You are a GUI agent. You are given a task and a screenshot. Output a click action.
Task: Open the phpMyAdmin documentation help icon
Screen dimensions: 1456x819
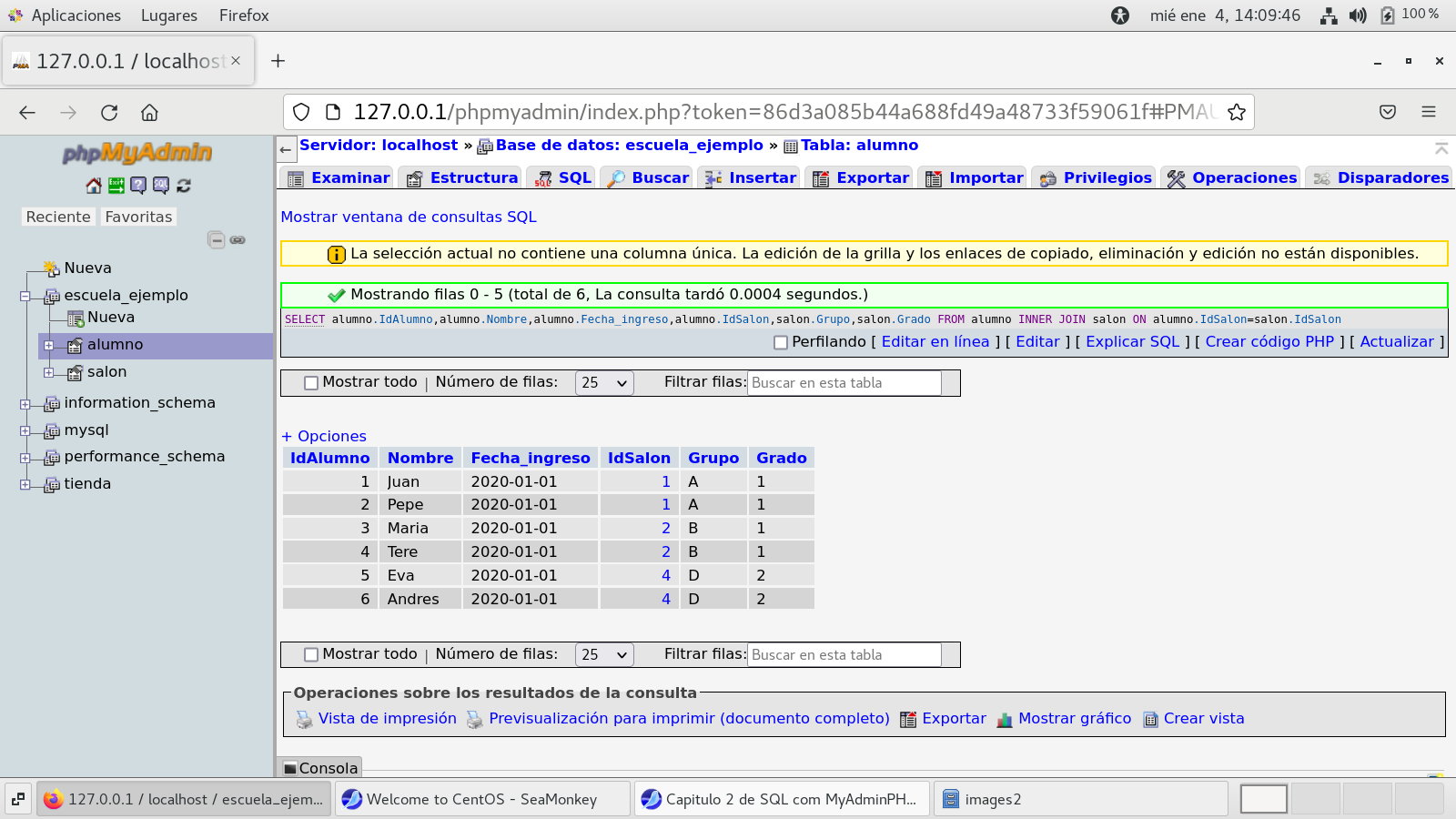[138, 186]
